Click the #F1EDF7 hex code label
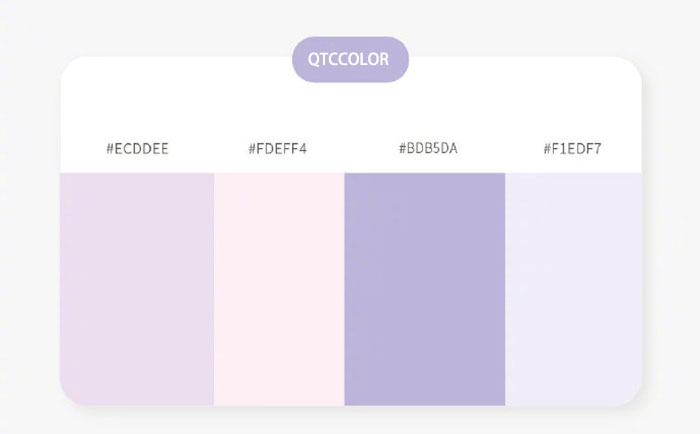This screenshot has width=700, height=434. (x=572, y=149)
